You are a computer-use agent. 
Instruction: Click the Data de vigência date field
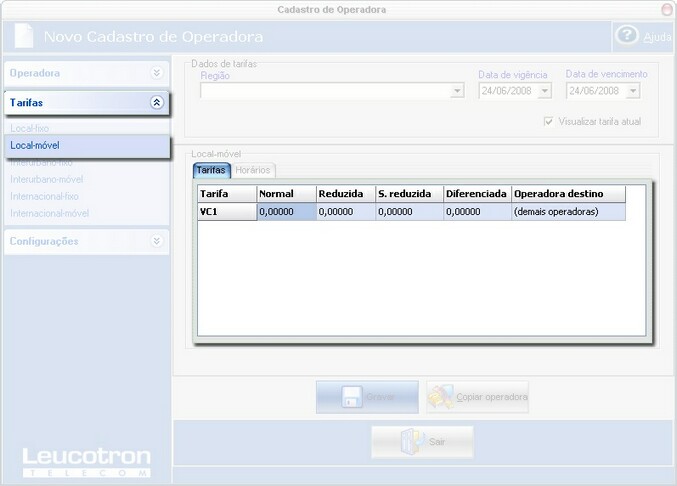(x=515, y=91)
